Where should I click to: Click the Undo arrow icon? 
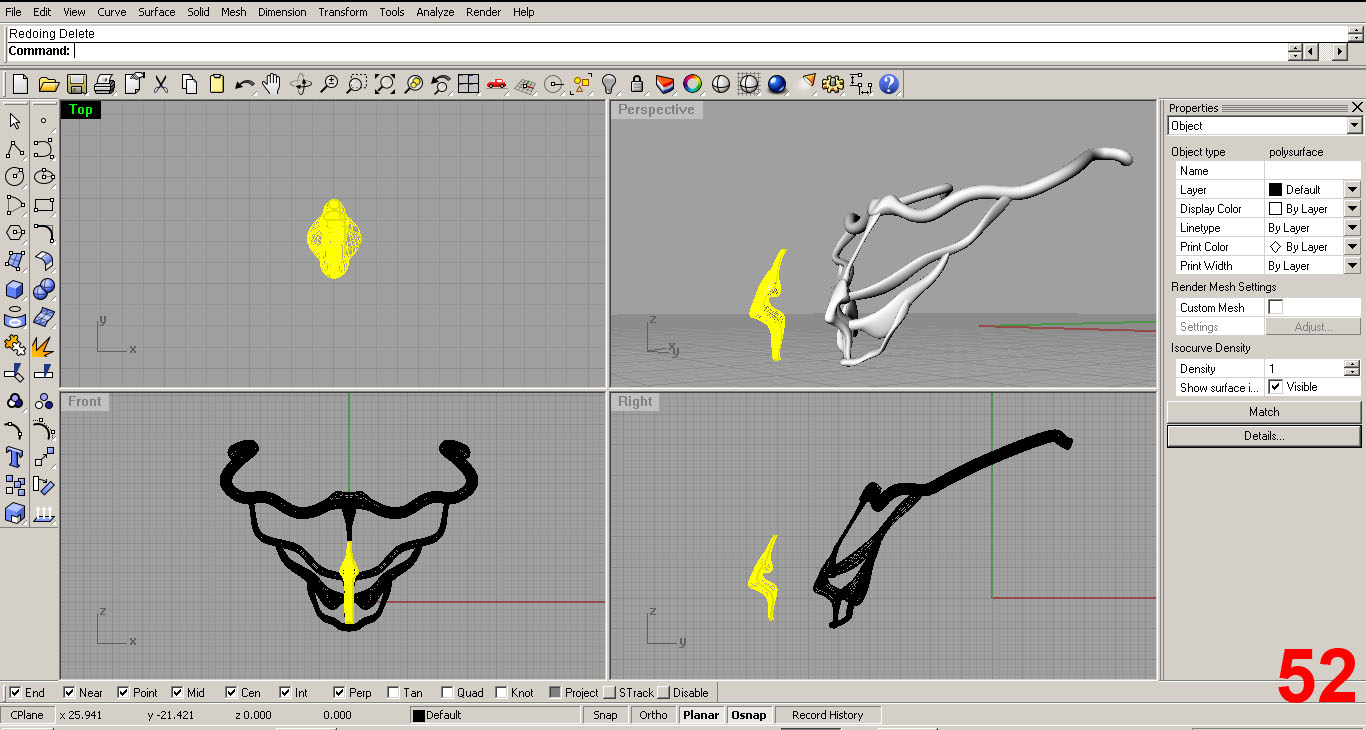point(245,84)
